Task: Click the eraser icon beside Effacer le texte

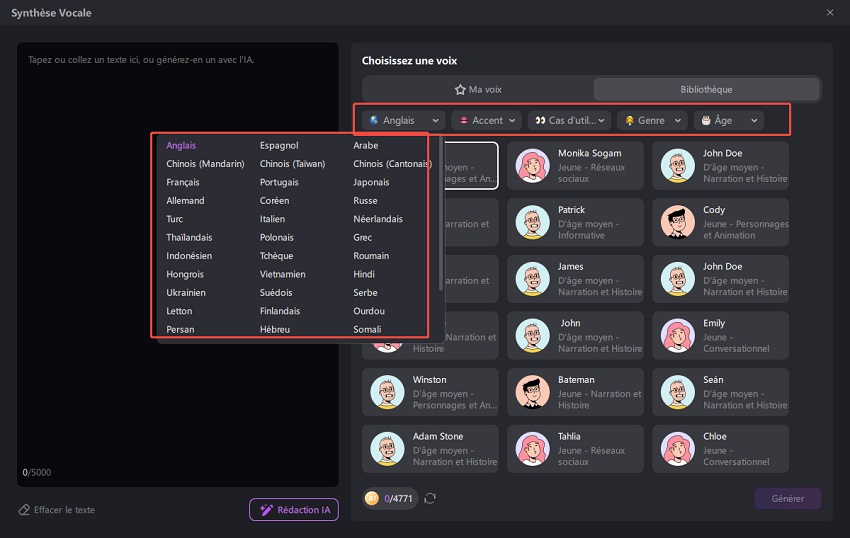Action: pyautogui.click(x=24, y=510)
